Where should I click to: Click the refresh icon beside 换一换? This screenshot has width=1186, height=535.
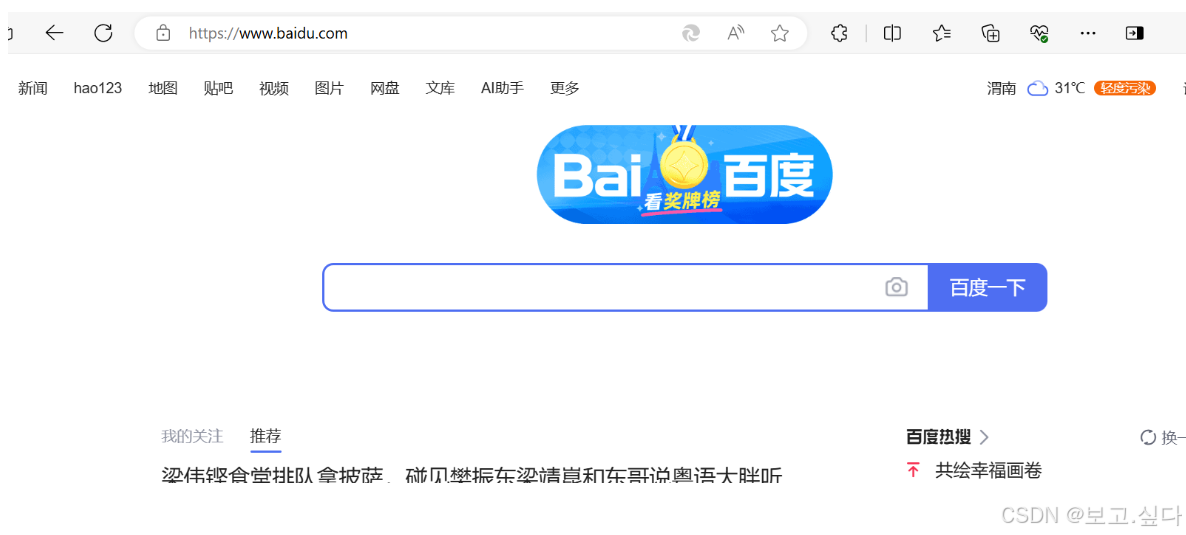pos(1148,437)
